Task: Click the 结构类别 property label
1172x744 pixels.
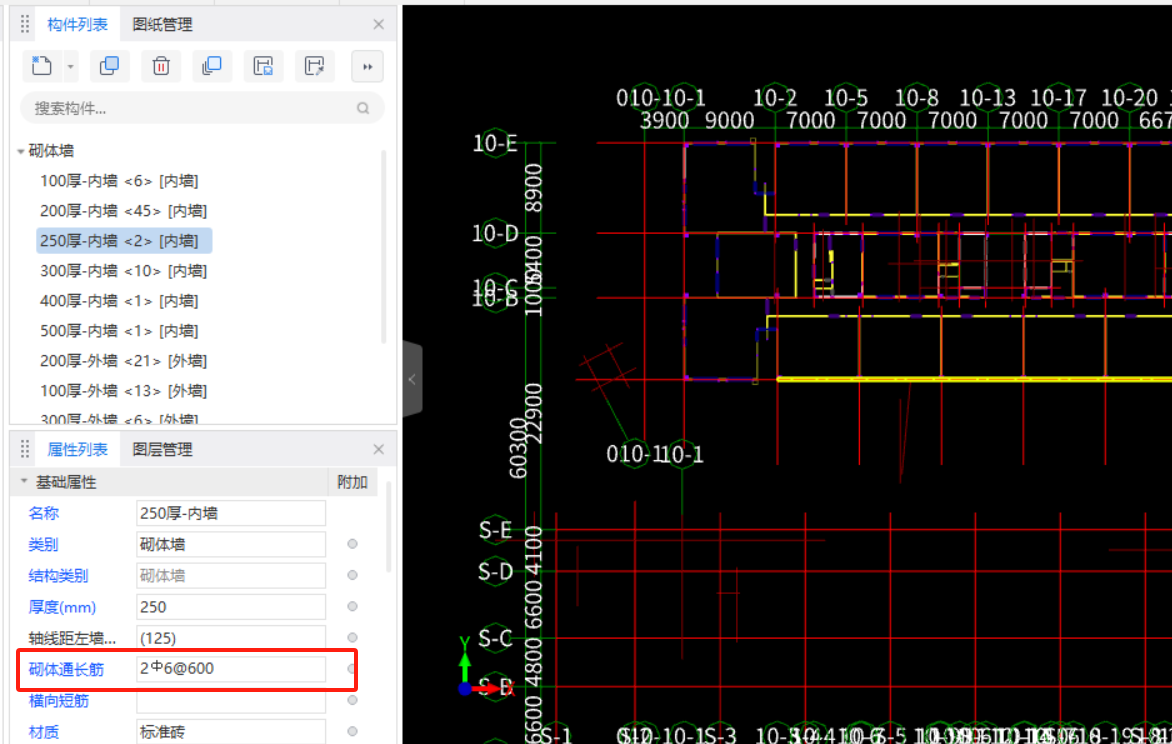Action: (58, 575)
